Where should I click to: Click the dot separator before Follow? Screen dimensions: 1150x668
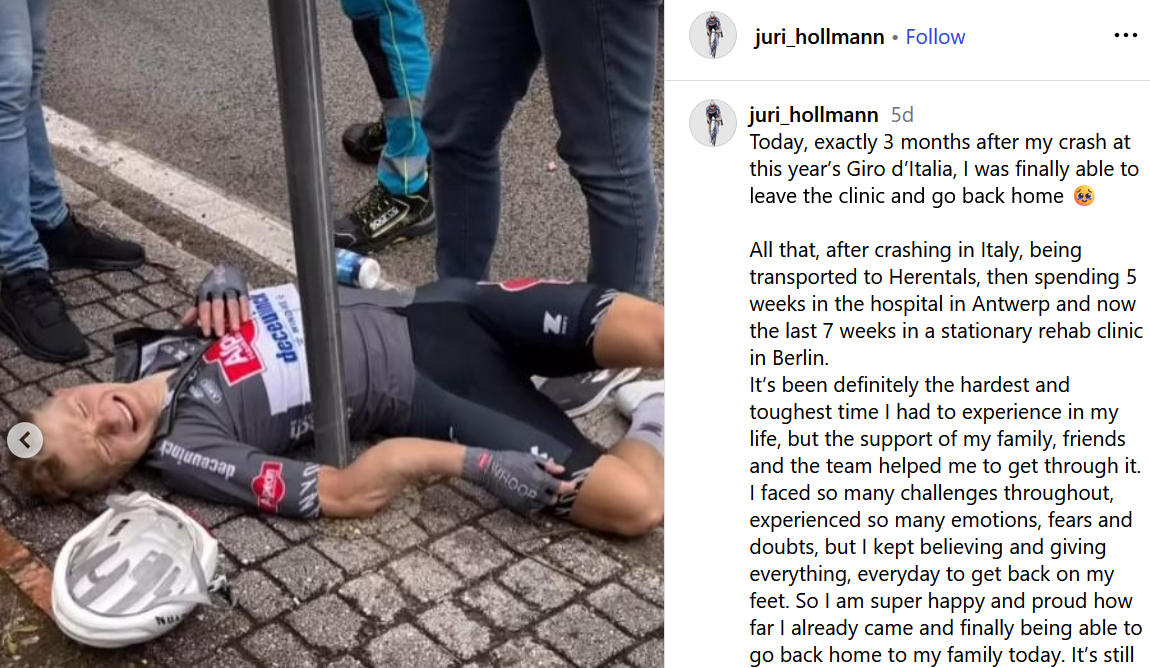(895, 37)
